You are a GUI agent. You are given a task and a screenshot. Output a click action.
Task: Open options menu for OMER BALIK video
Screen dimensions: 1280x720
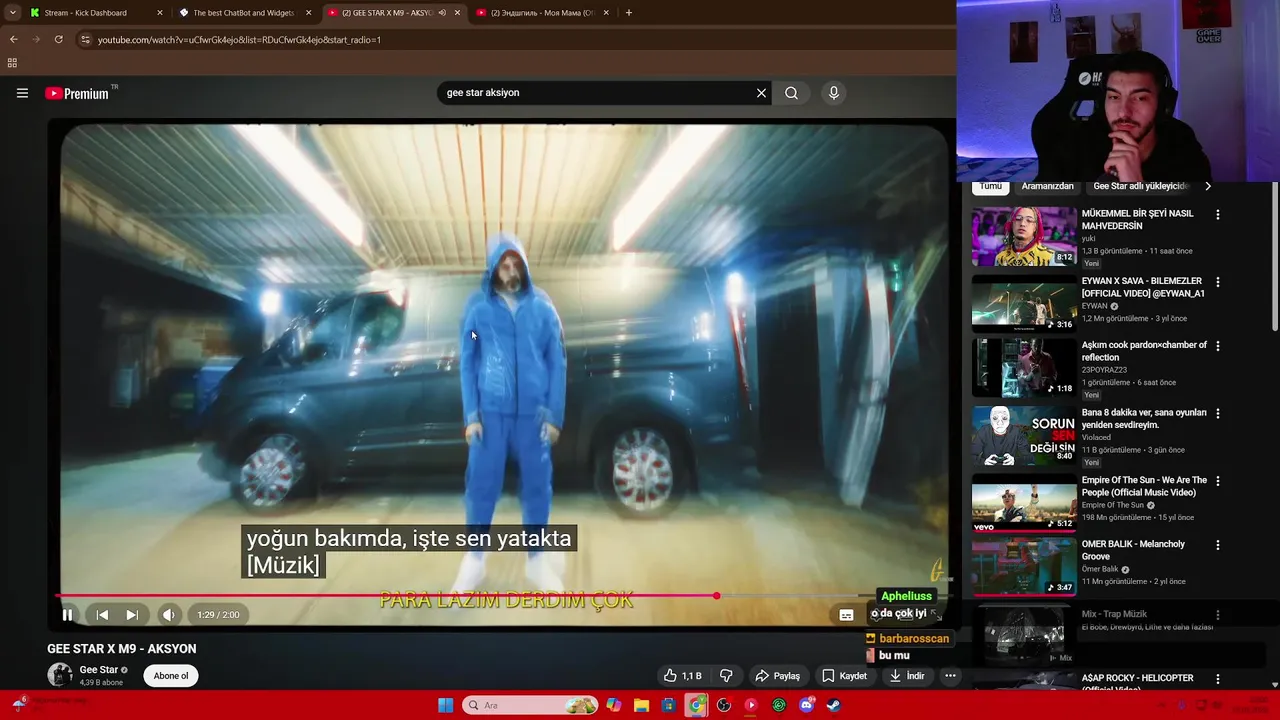point(1217,545)
